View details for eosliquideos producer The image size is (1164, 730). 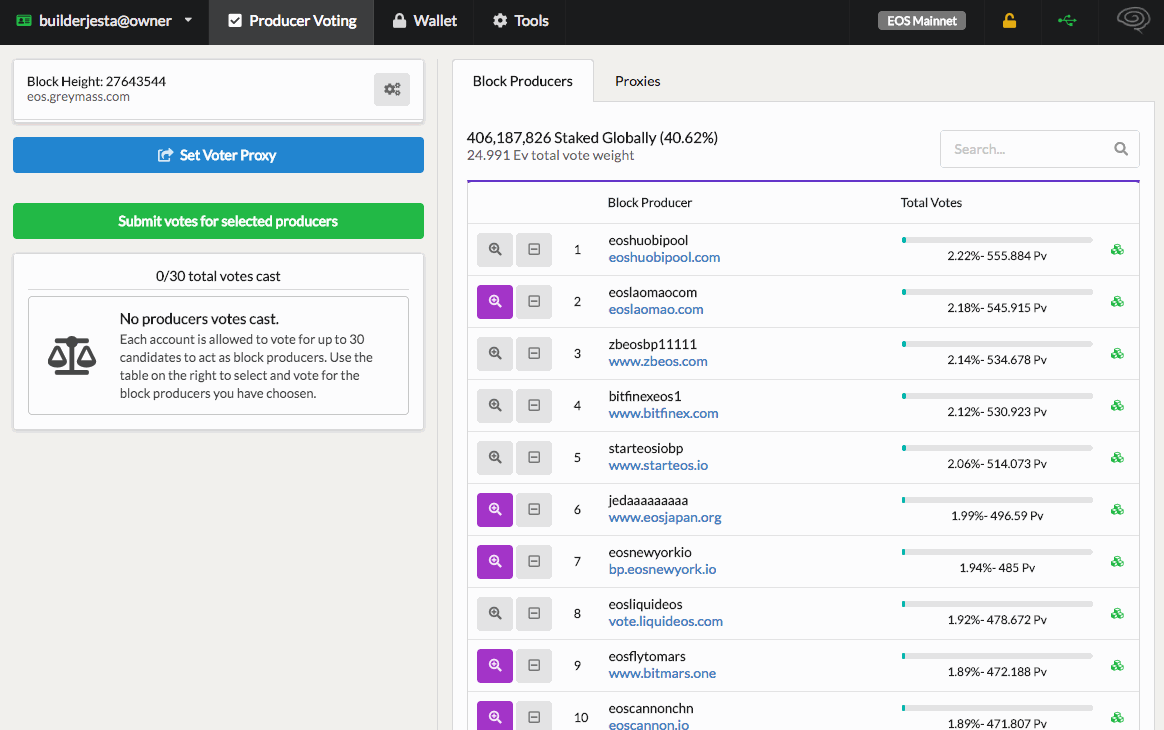point(494,613)
